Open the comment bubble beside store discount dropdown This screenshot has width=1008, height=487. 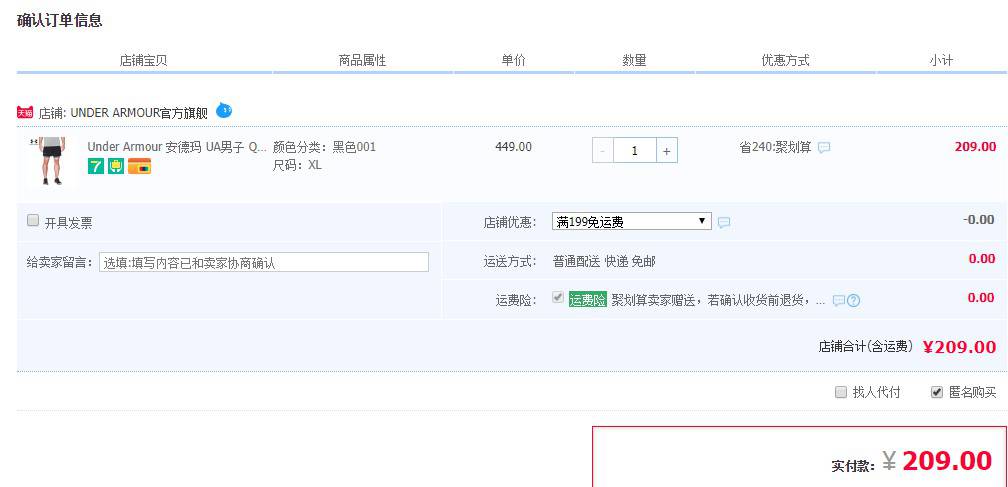pos(724,223)
